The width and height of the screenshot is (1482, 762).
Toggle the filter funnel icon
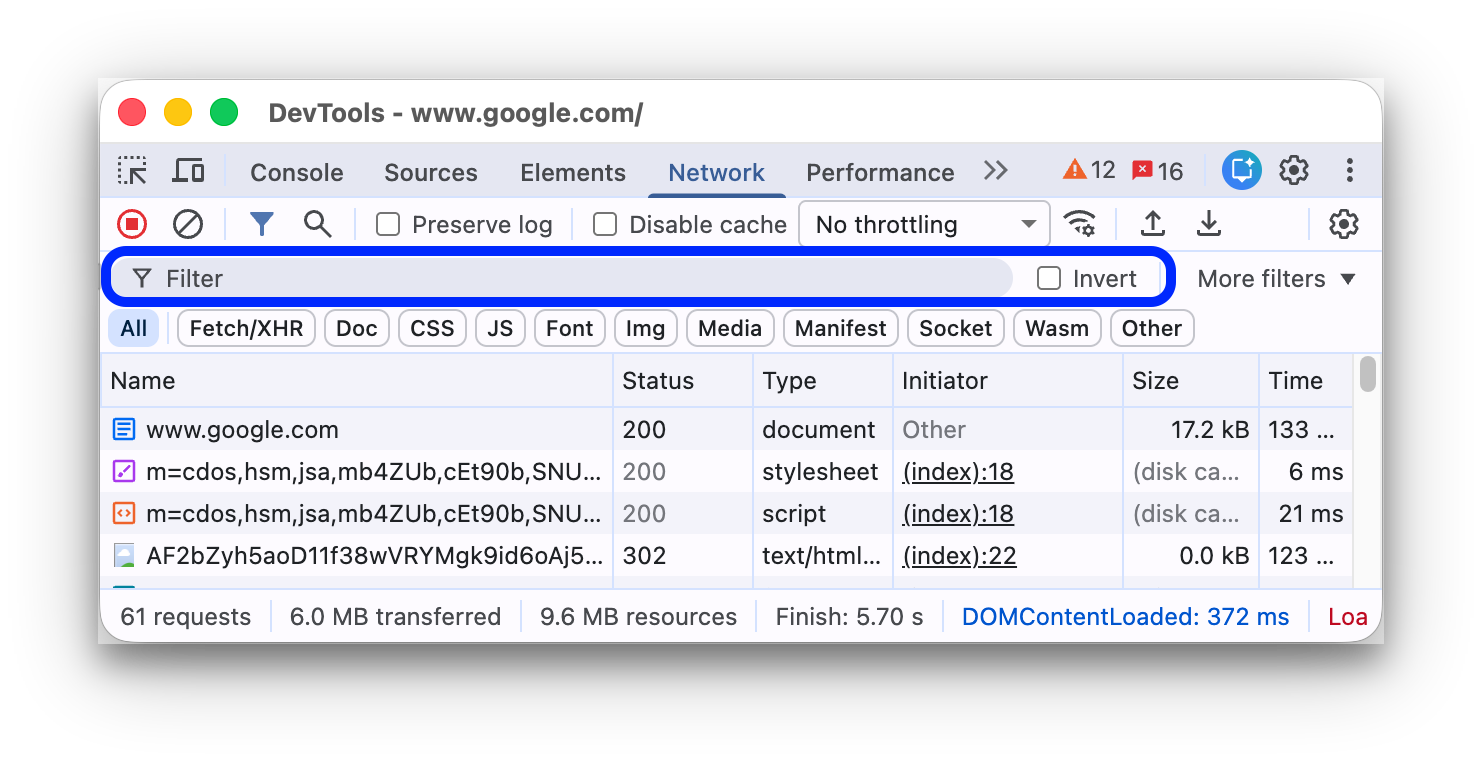pyautogui.click(x=262, y=224)
